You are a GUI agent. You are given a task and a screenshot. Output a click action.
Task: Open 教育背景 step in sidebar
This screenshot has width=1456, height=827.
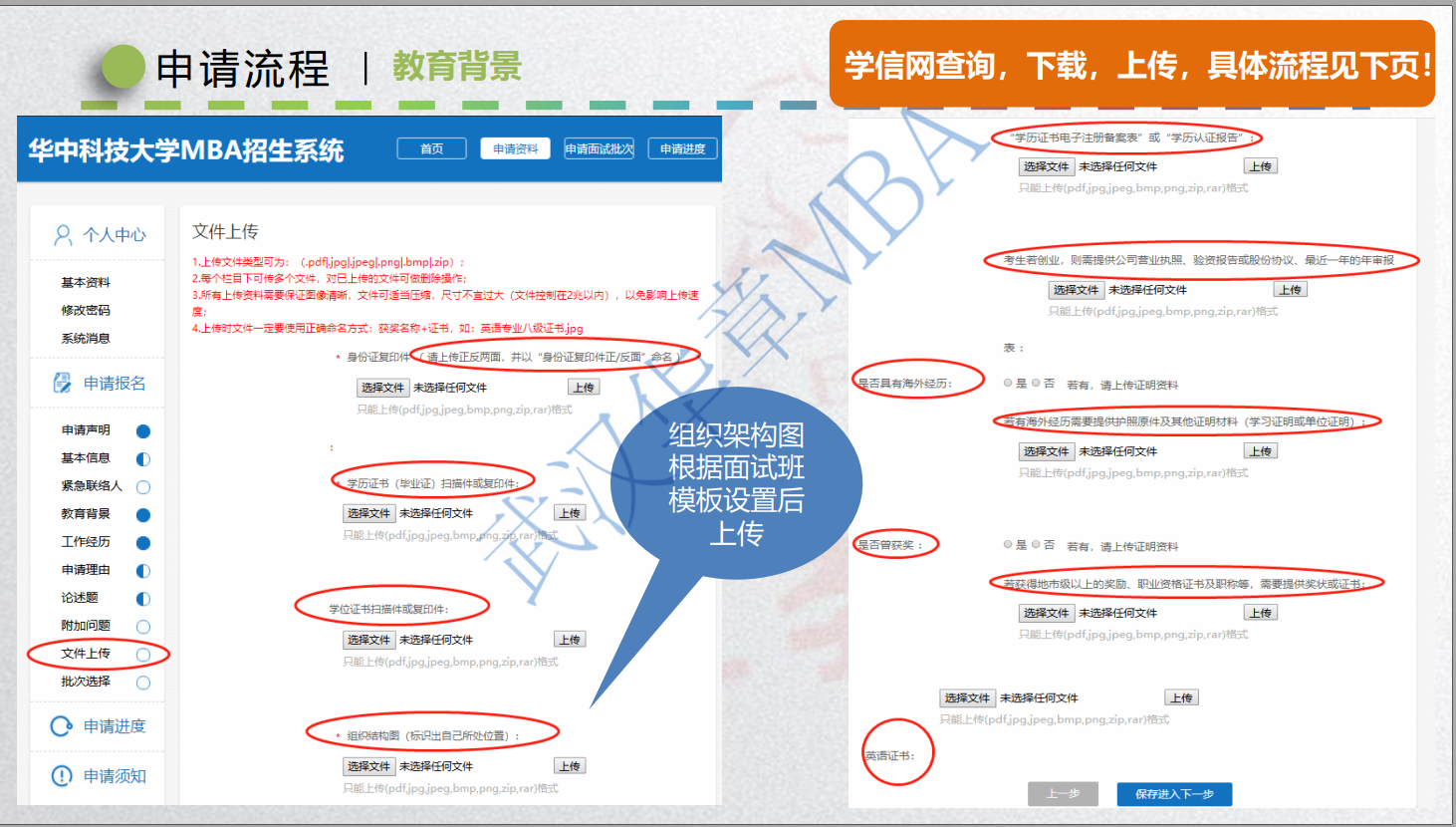click(x=86, y=514)
